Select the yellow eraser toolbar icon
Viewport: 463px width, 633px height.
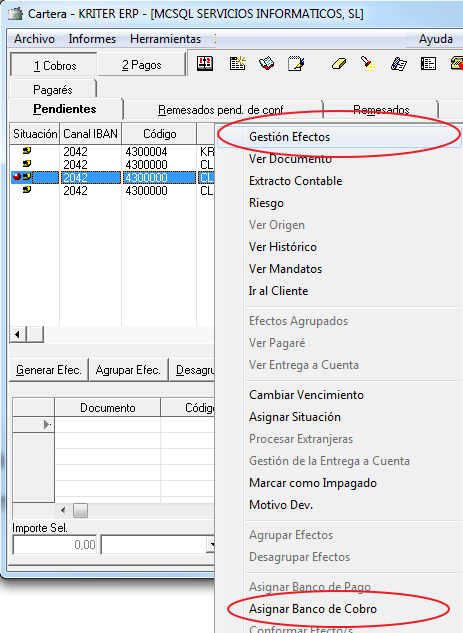tap(339, 64)
